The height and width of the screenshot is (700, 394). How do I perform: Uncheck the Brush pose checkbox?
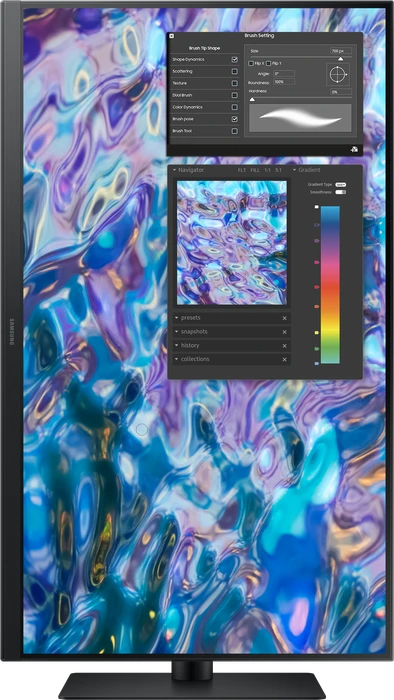click(235, 119)
